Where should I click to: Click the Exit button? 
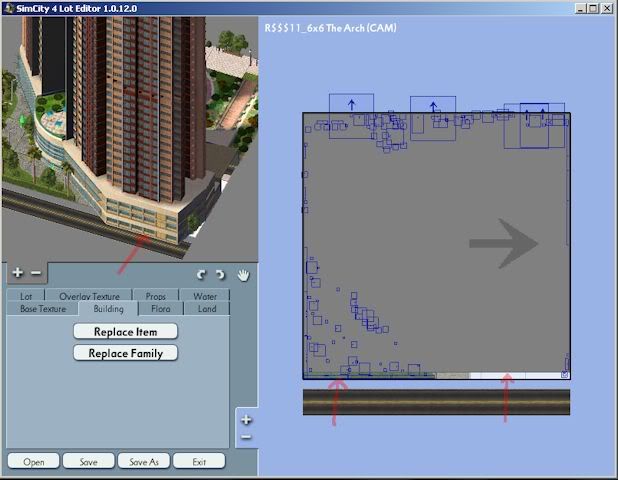pyautogui.click(x=199, y=461)
